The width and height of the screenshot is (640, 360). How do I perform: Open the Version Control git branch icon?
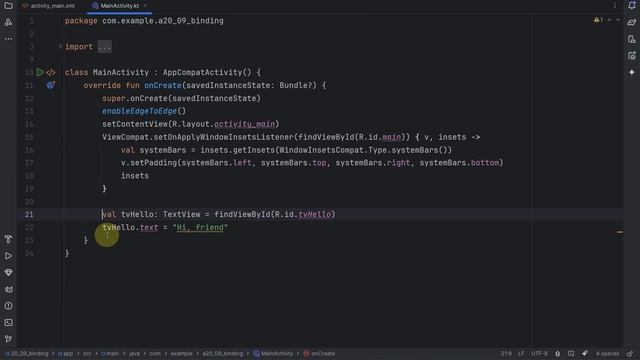click(8, 339)
